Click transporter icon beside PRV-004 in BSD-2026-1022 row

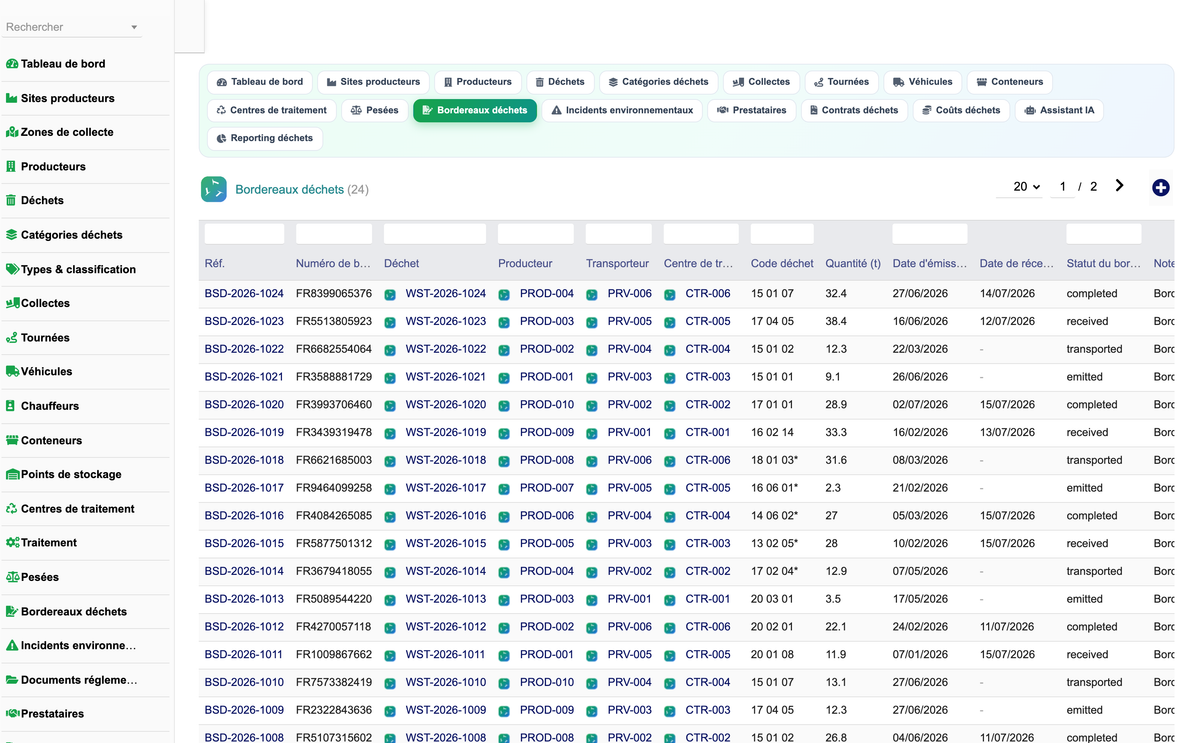[592, 350]
